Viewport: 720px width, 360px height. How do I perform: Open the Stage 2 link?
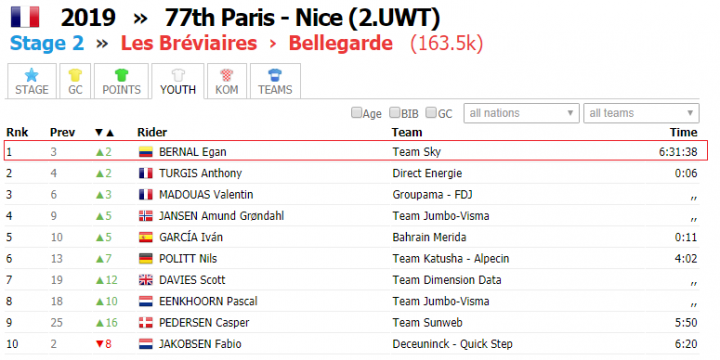pyautogui.click(x=47, y=44)
